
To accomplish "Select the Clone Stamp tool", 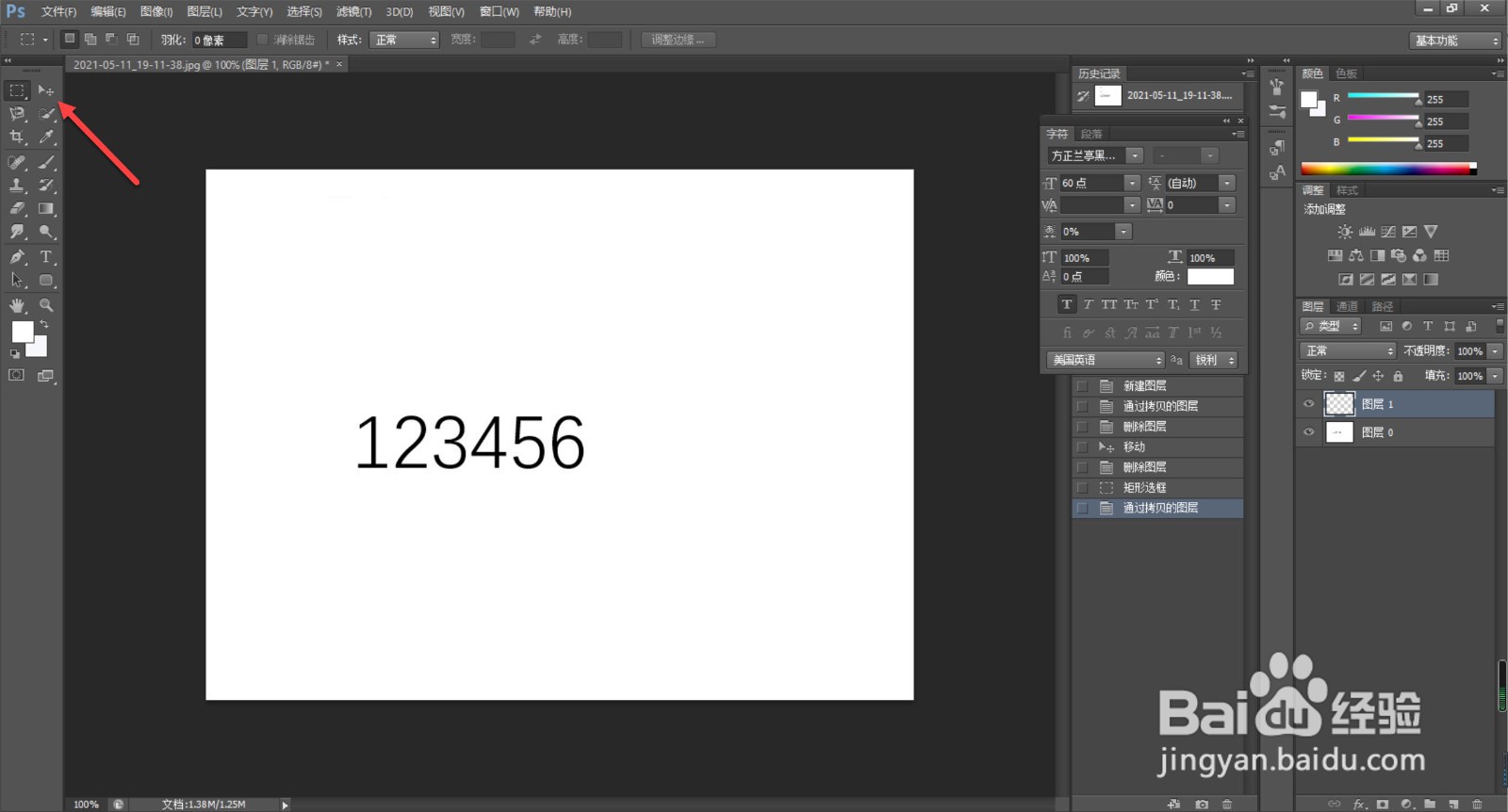I will point(17,186).
